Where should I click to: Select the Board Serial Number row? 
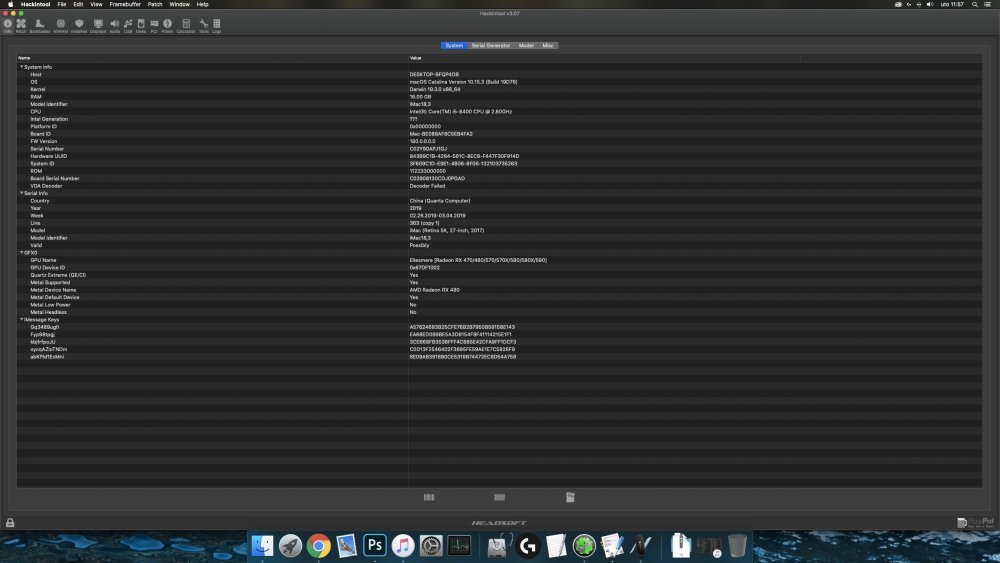(x=499, y=179)
